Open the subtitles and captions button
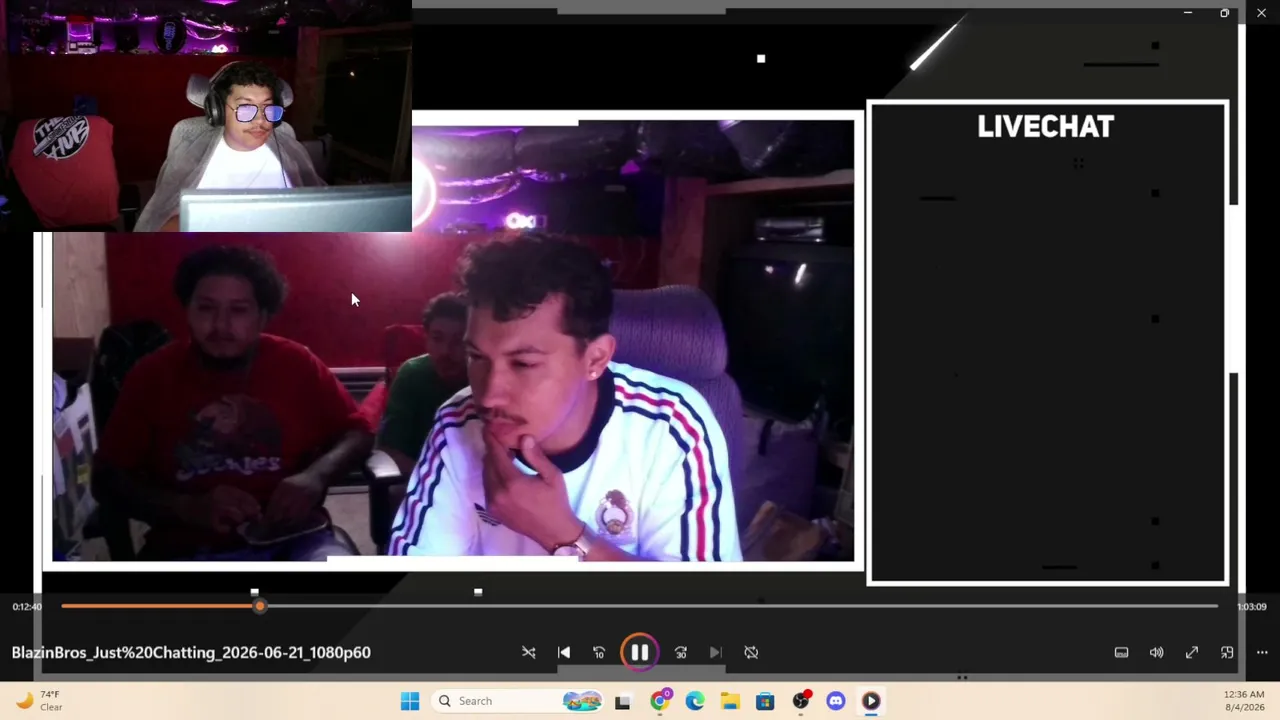The image size is (1280, 720). click(x=1122, y=652)
